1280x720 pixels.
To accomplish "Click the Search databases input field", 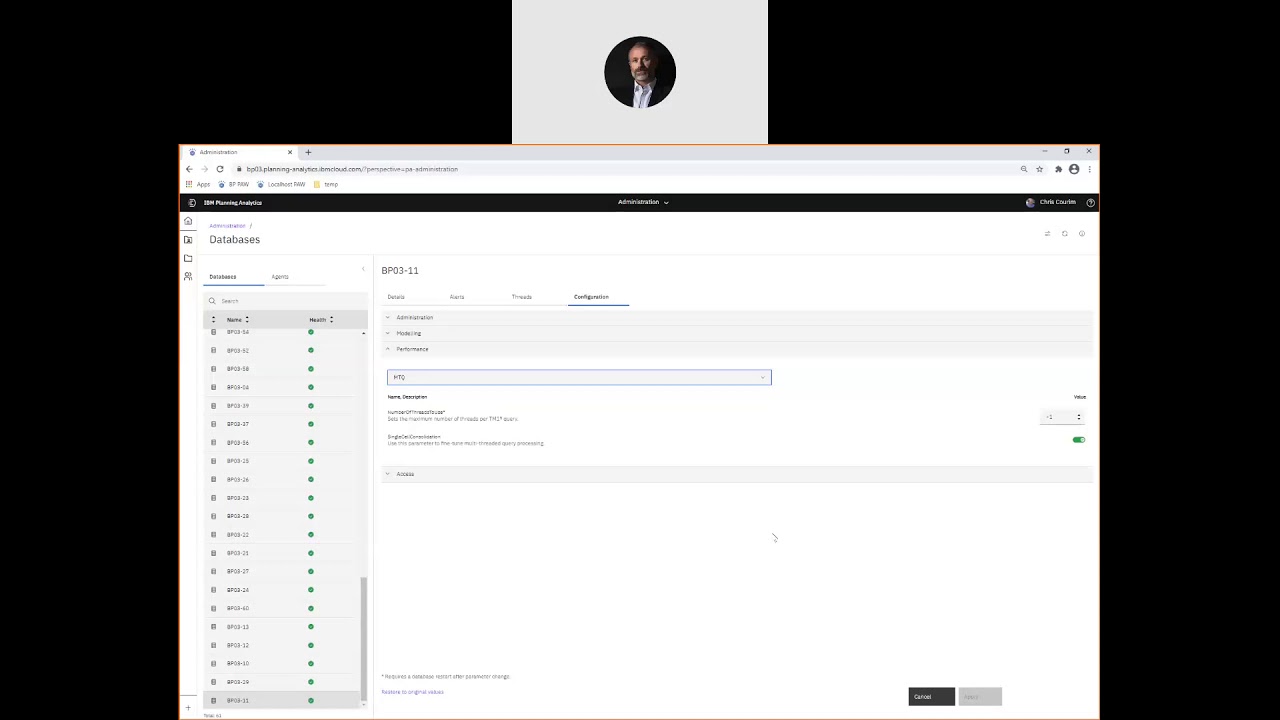I will [286, 301].
